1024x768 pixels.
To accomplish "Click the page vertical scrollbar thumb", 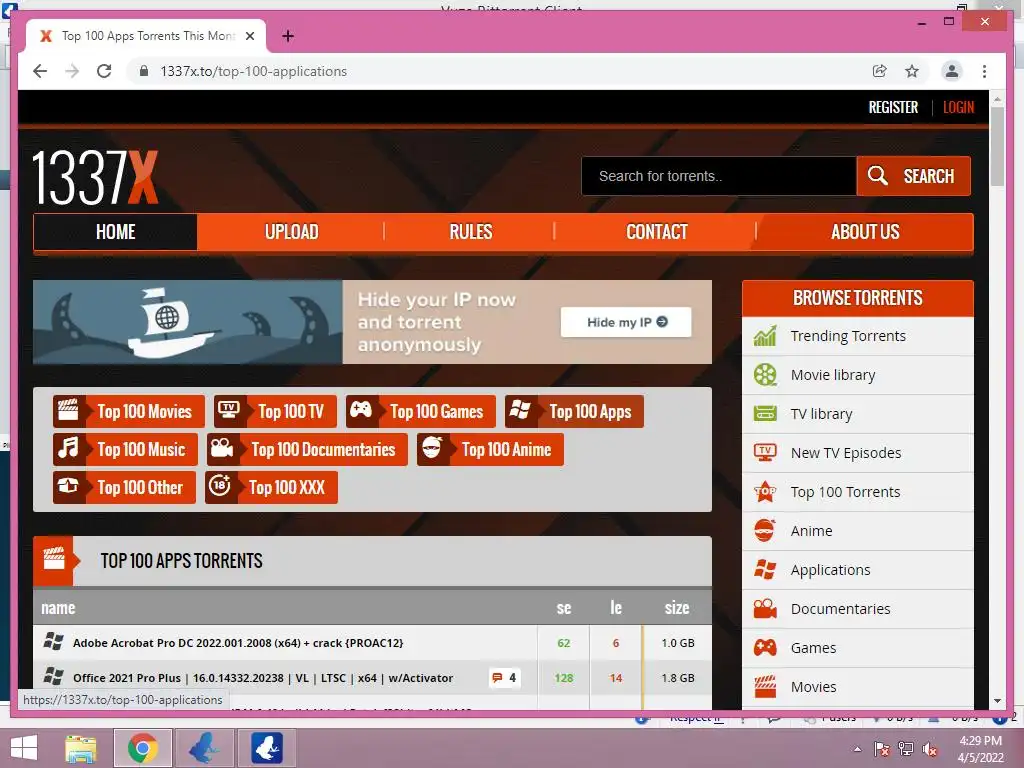I will click(997, 146).
